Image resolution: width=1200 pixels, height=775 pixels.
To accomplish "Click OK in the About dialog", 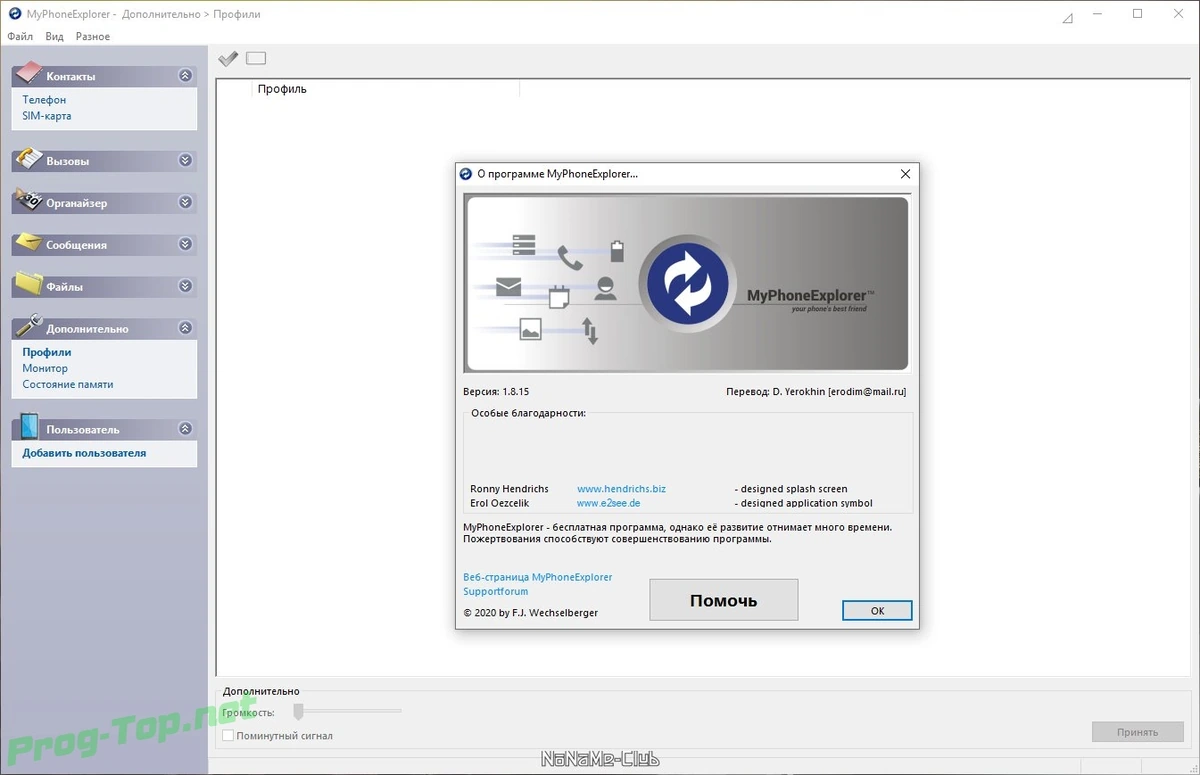I will [877, 610].
